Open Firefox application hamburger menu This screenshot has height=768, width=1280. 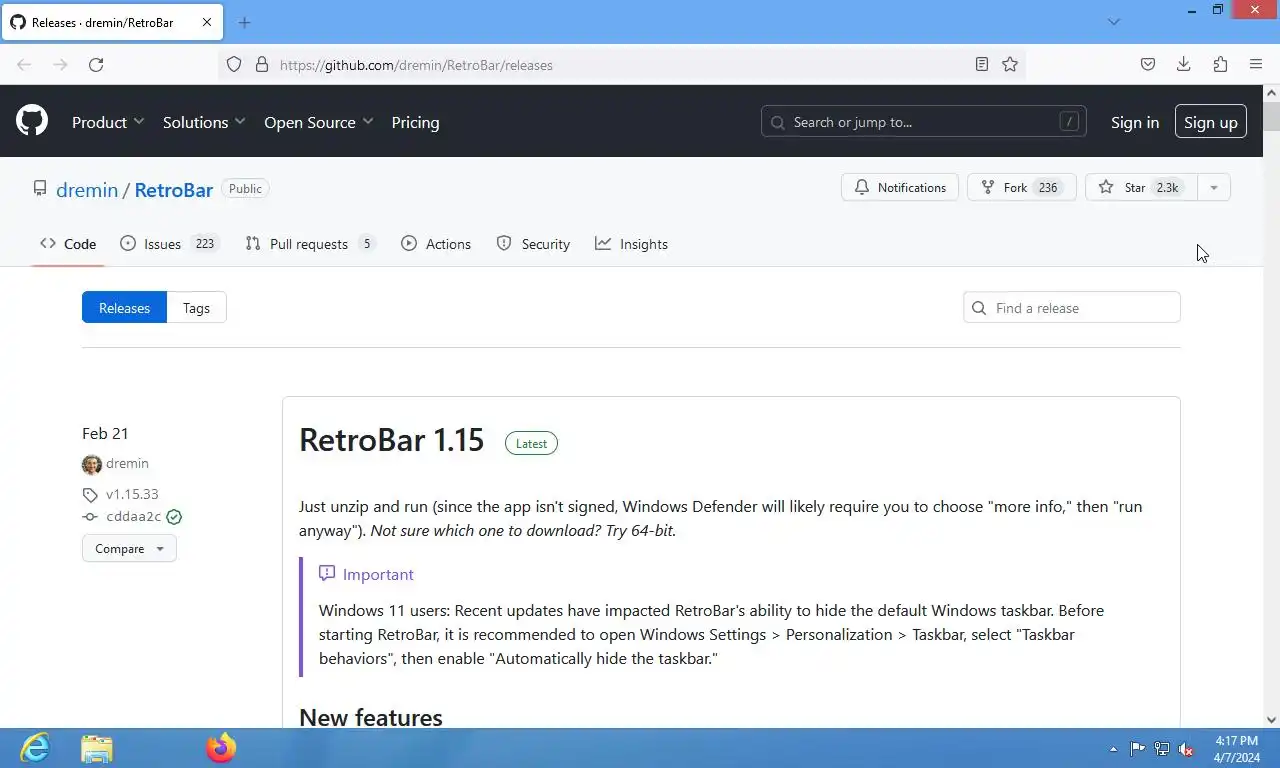1256,64
